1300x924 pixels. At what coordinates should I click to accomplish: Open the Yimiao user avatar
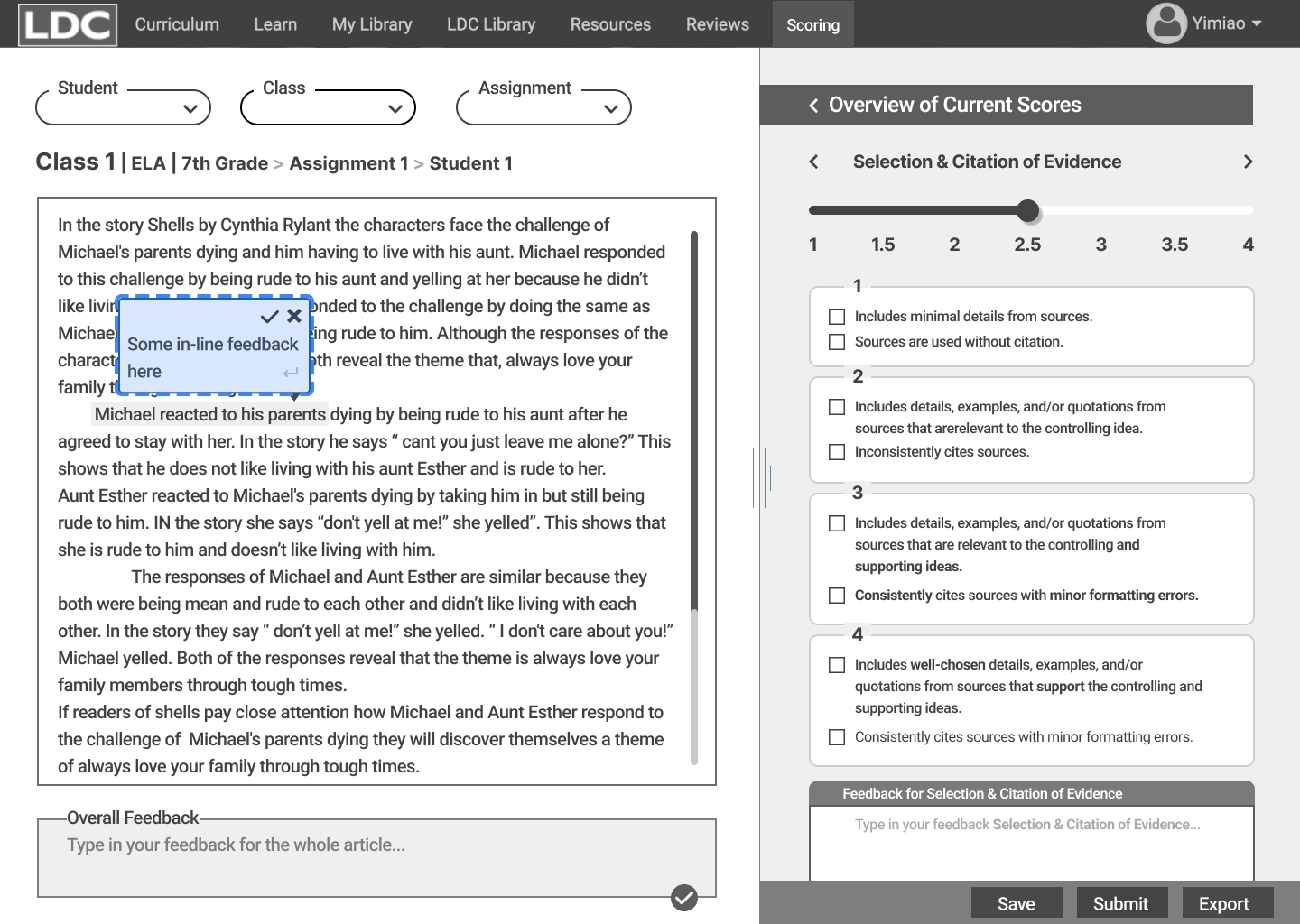point(1166,23)
